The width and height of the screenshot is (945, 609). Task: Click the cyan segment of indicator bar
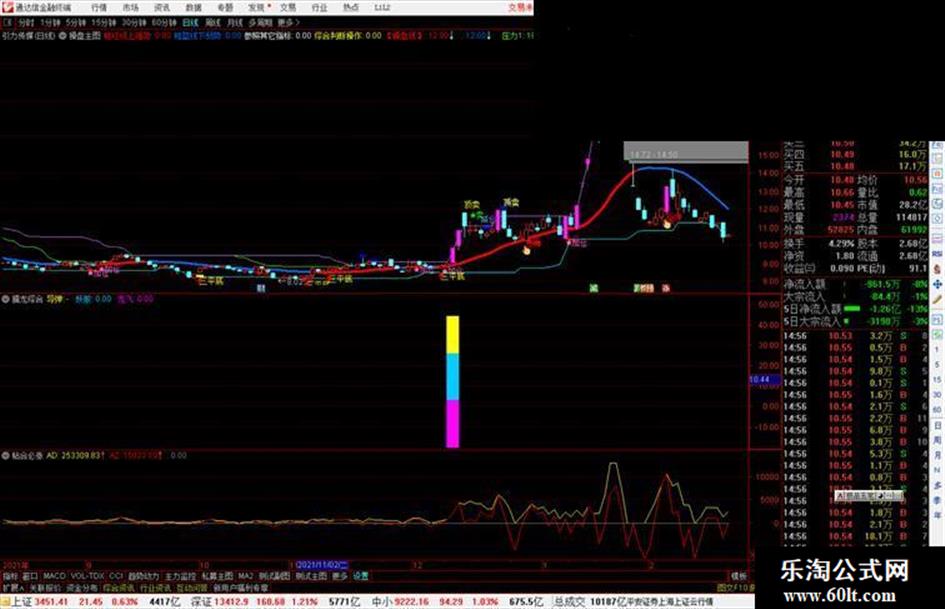[x=453, y=377]
